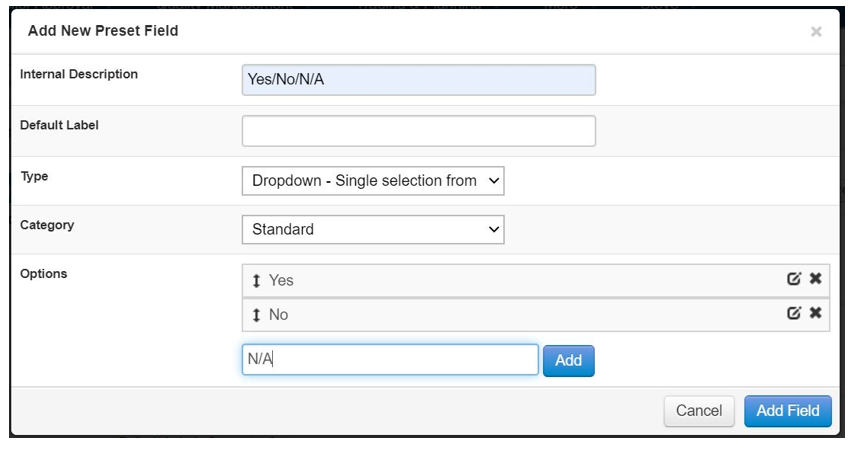Viewport: 868px width, 455px height.
Task: Click the edit icon for Yes option
Action: (x=794, y=280)
